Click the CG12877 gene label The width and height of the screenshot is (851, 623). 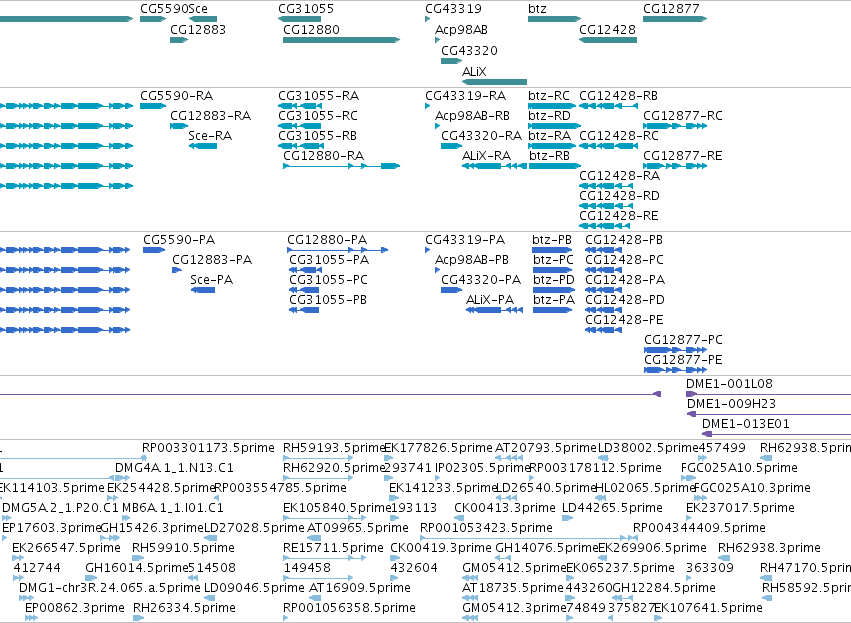[671, 9]
